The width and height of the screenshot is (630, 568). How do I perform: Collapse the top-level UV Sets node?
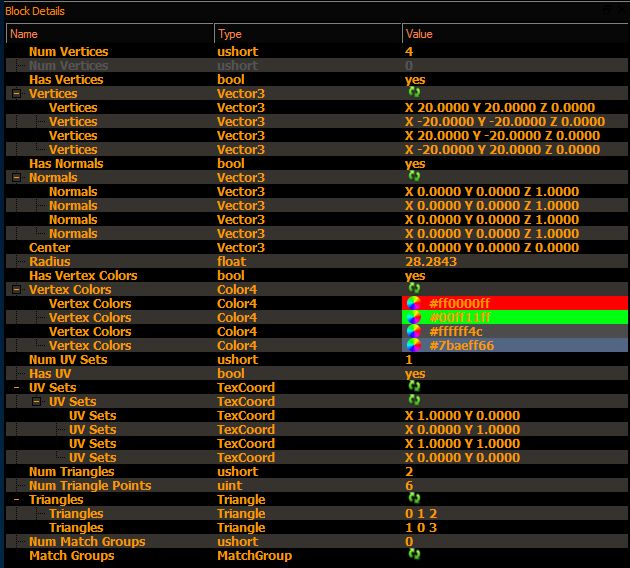coord(16,388)
